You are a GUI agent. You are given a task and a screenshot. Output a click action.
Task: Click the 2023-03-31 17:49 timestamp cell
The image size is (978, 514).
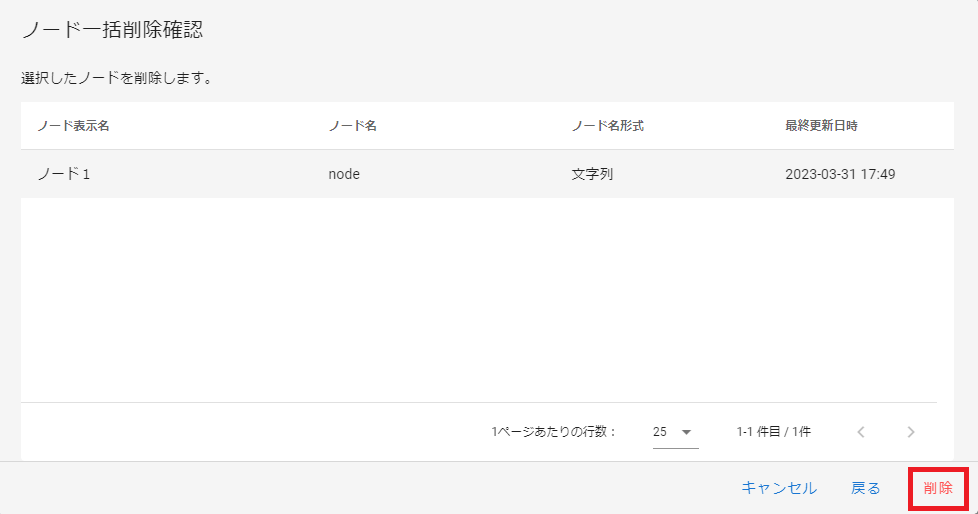click(x=840, y=174)
